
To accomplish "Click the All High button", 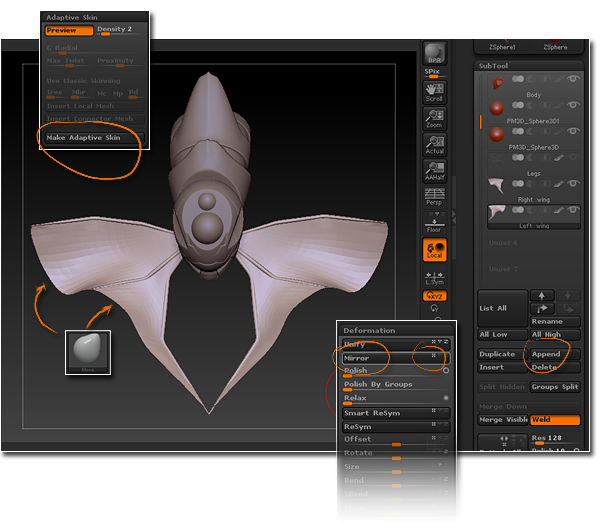I will coord(555,335).
